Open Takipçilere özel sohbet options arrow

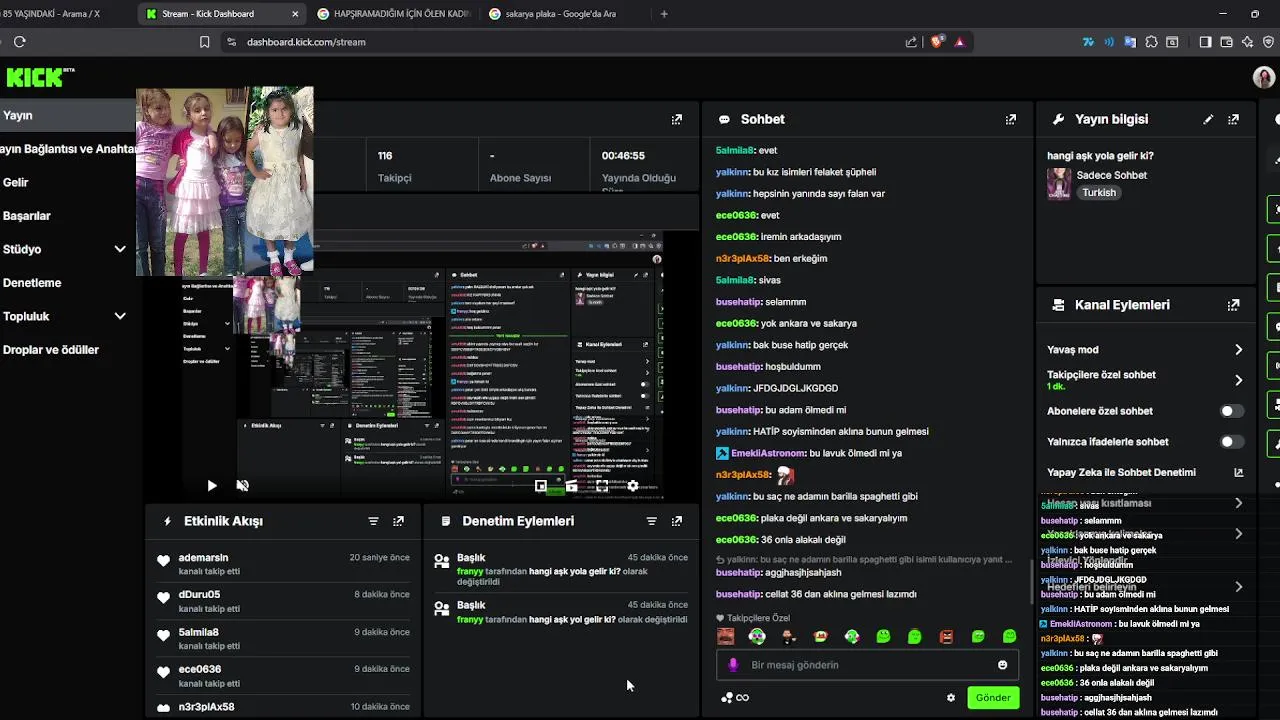(1238, 380)
